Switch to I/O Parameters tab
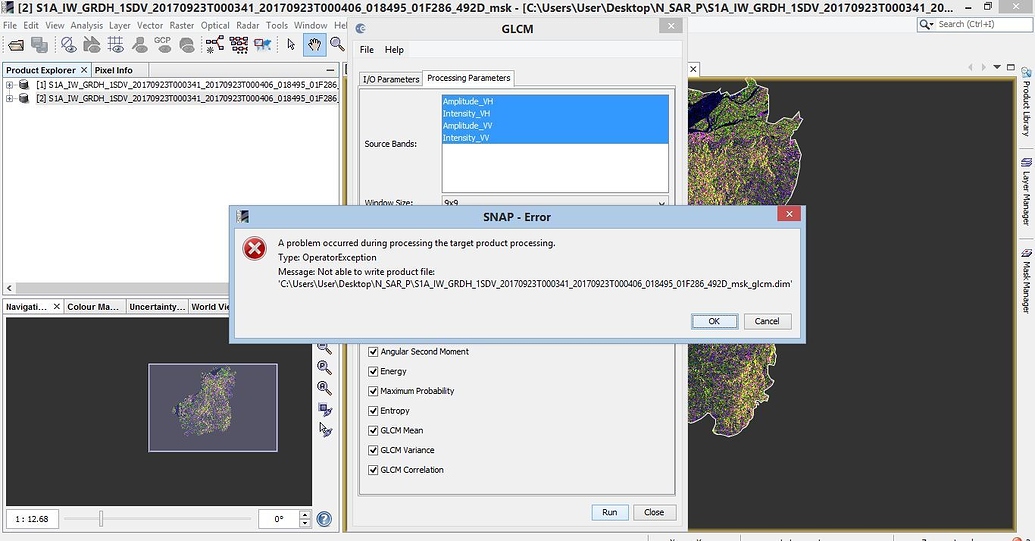The image size is (1035, 541). [391, 79]
